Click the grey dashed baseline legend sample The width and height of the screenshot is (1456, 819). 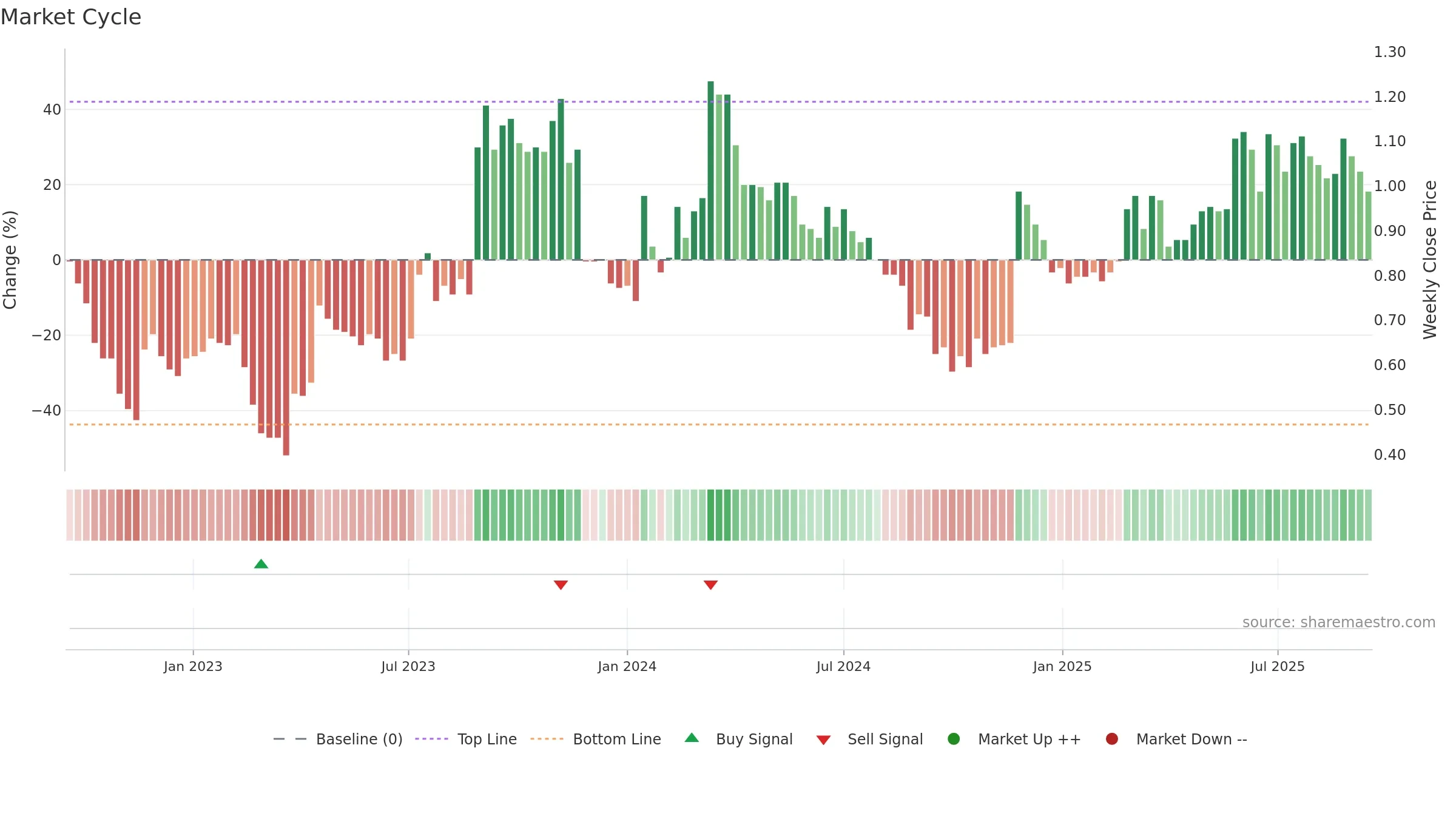(290, 739)
